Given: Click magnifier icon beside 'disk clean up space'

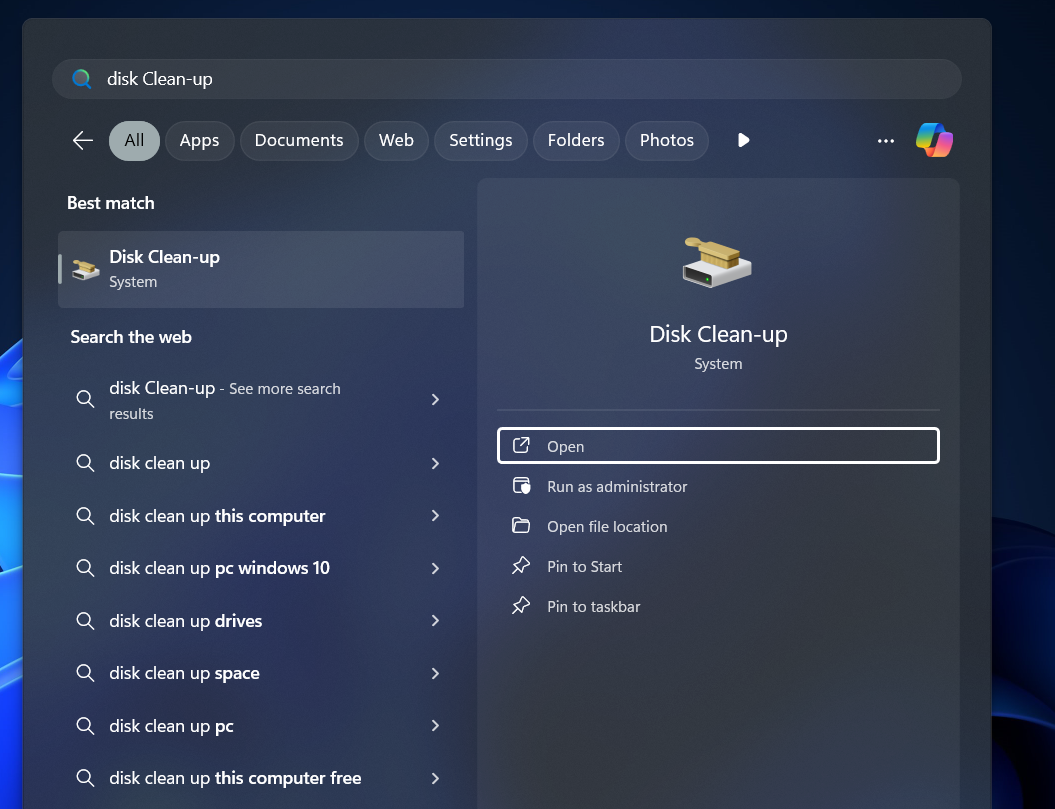Looking at the screenshot, I should coord(85,673).
